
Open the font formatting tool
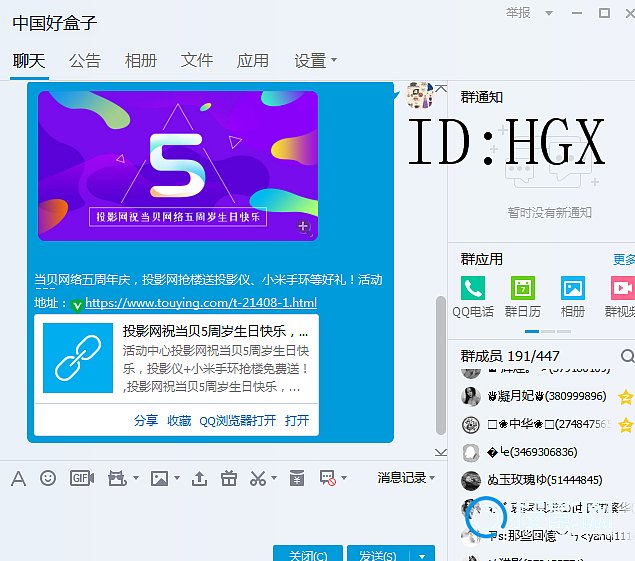point(19,478)
